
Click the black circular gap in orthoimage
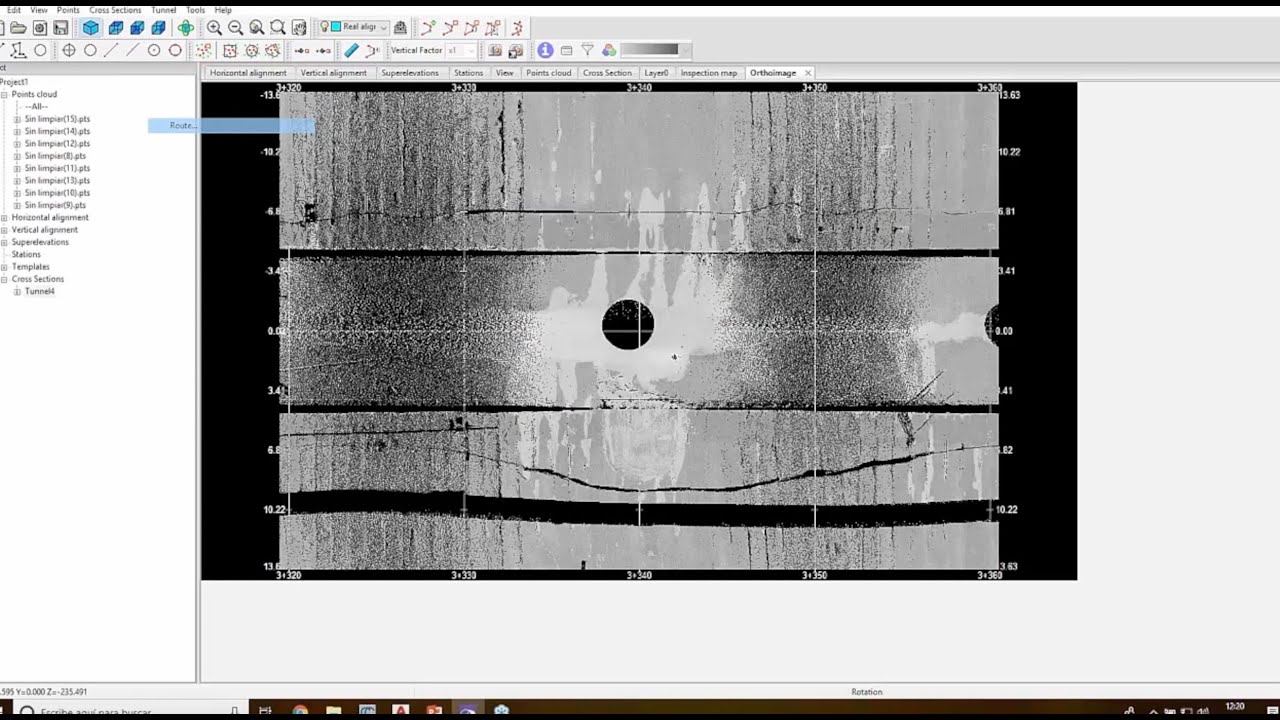(628, 325)
